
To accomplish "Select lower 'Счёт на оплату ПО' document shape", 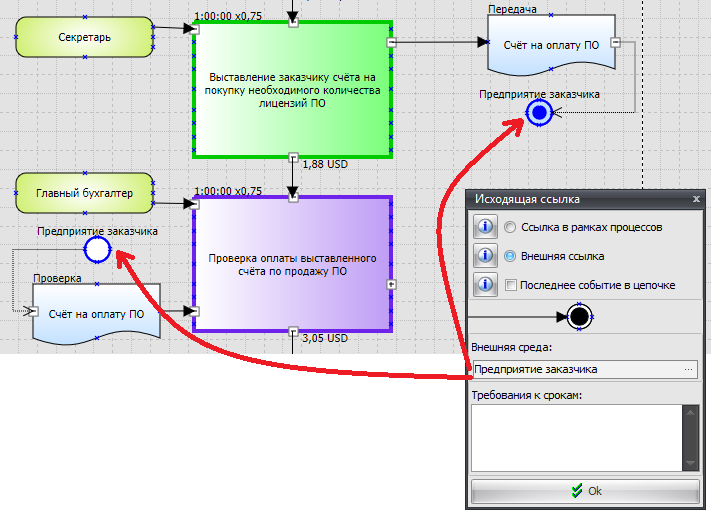I will point(97,313).
